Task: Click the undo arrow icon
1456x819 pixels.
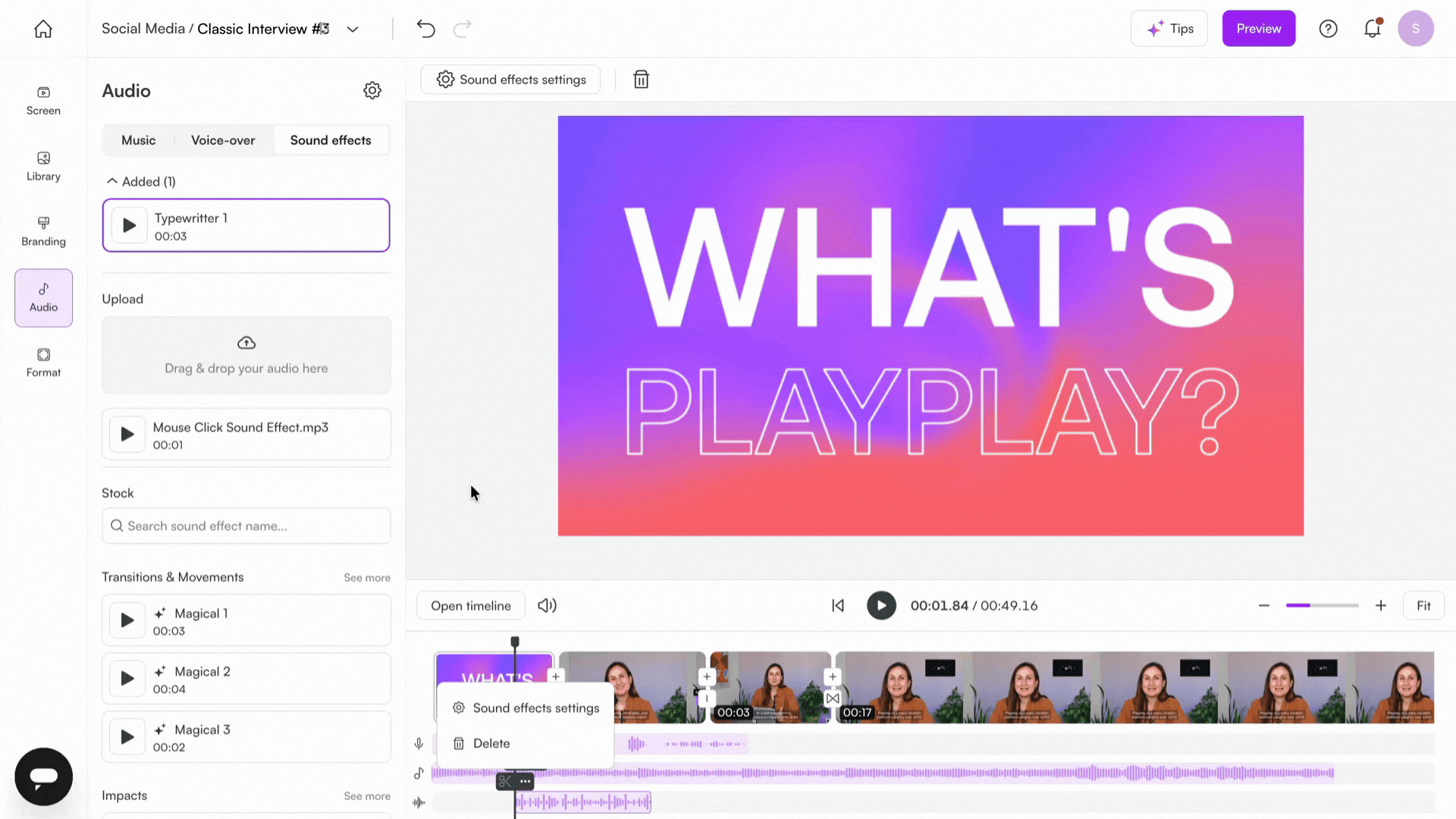Action: pyautogui.click(x=425, y=29)
